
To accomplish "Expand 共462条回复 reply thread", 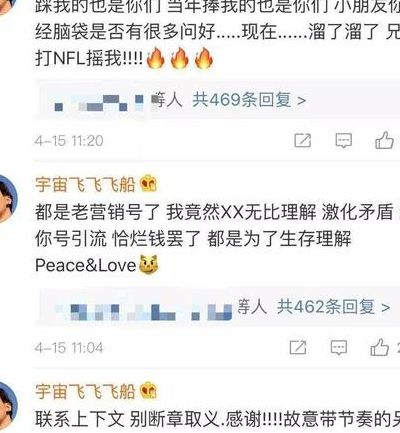I will [x=334, y=307].
